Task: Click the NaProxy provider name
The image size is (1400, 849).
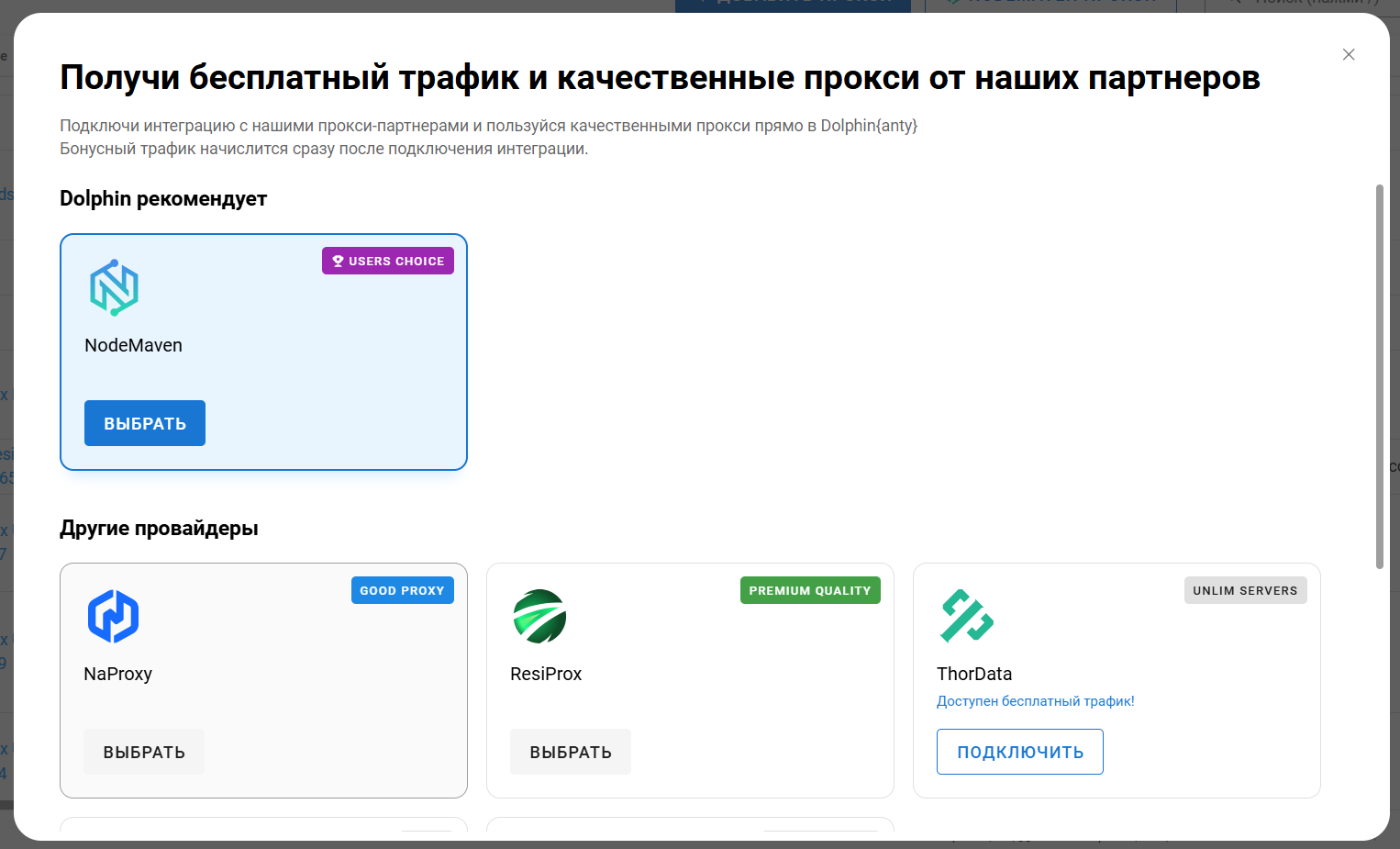Action: [x=117, y=674]
